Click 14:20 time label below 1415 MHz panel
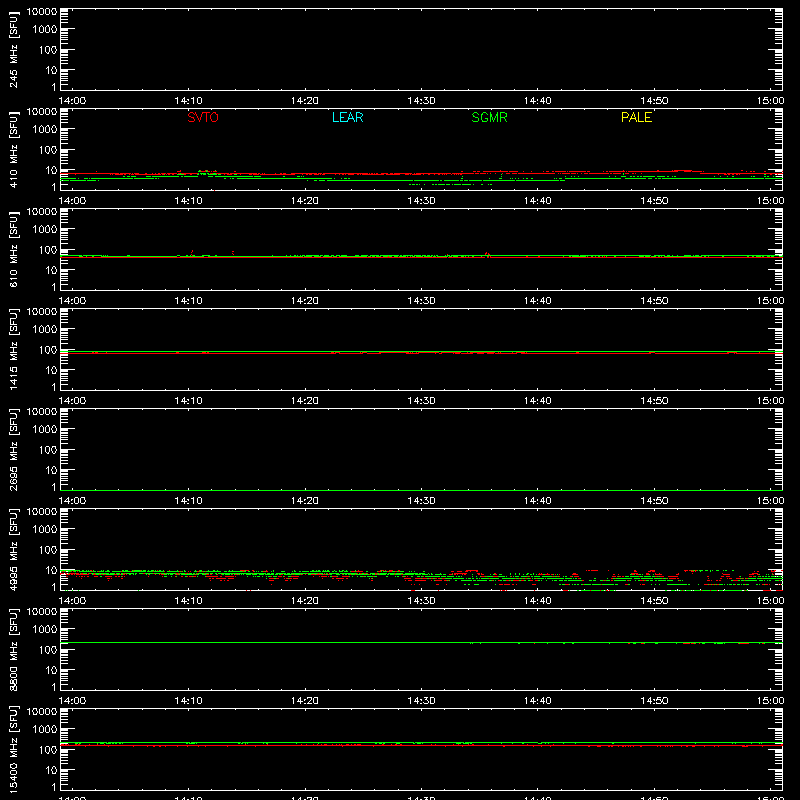Viewport: 800px width, 800px height. [305, 401]
